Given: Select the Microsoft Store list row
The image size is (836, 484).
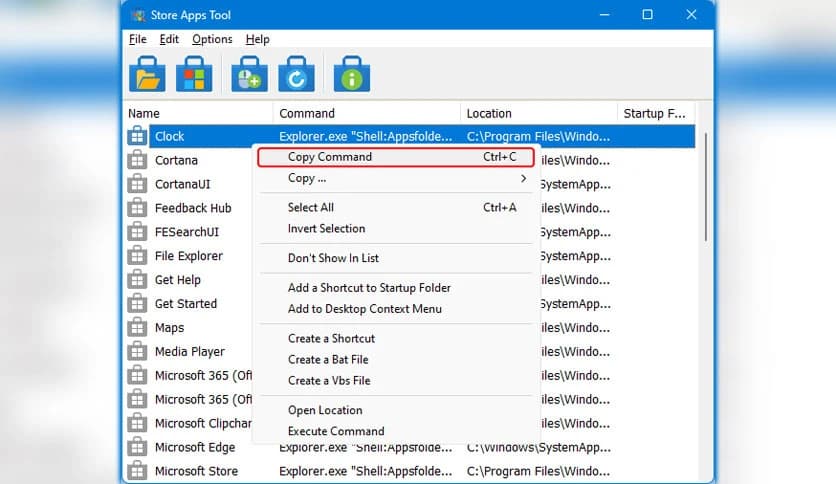Looking at the screenshot, I should [411, 471].
